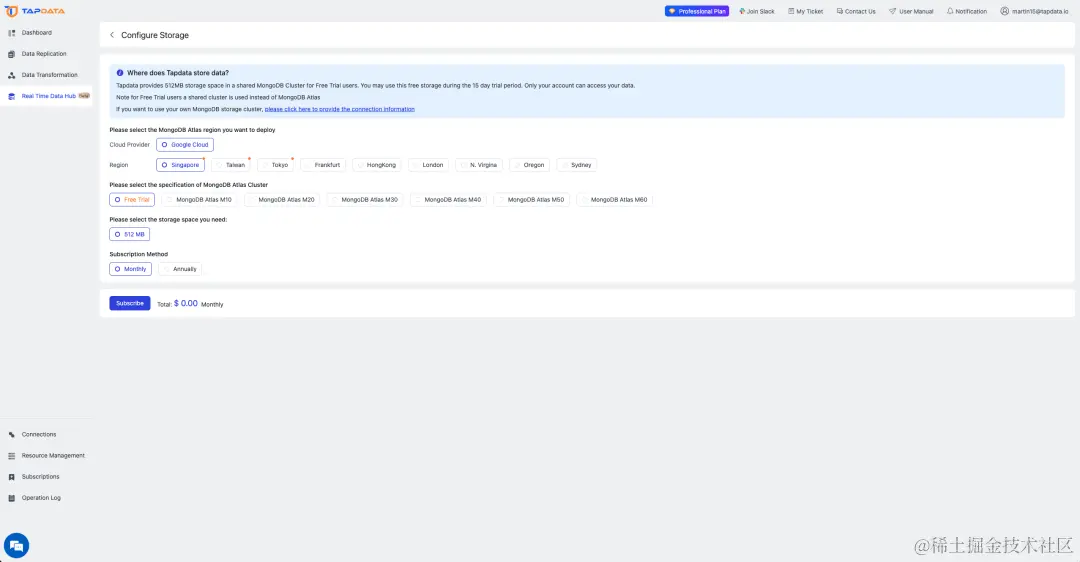Click the Subscriptions sidebar icon
The image size is (1080, 562).
[12, 477]
